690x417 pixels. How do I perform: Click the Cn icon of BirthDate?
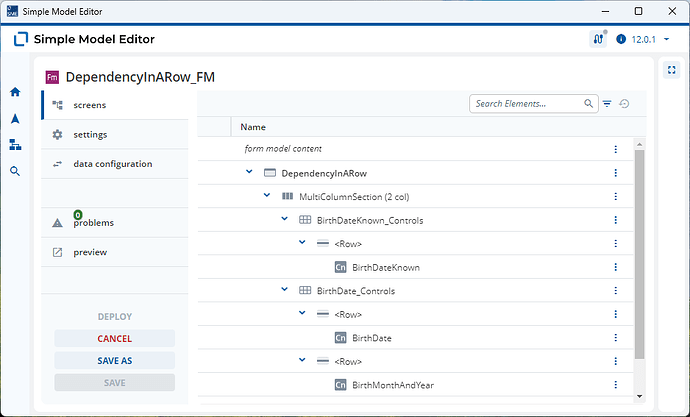coord(341,338)
